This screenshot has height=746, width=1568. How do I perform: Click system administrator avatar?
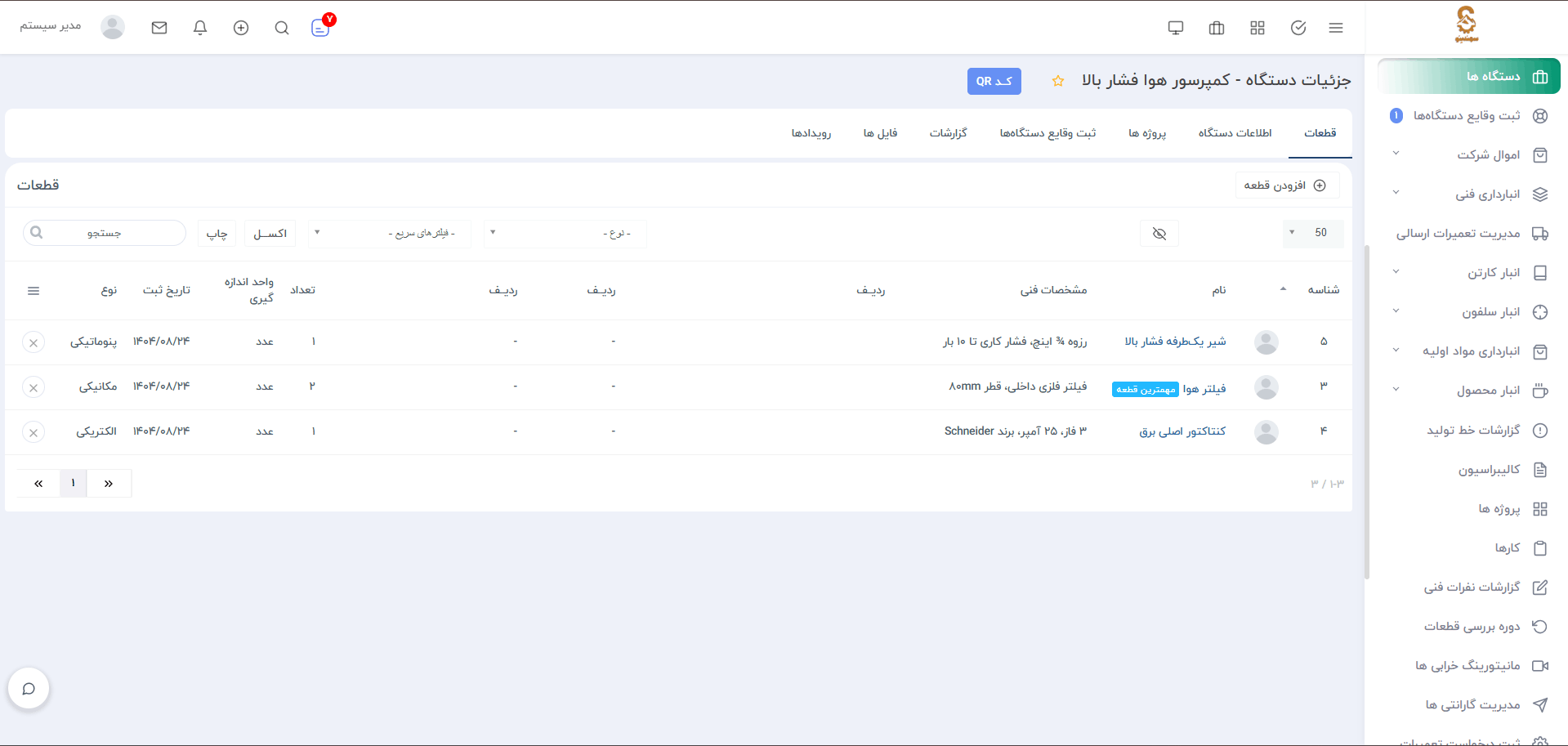tap(113, 27)
